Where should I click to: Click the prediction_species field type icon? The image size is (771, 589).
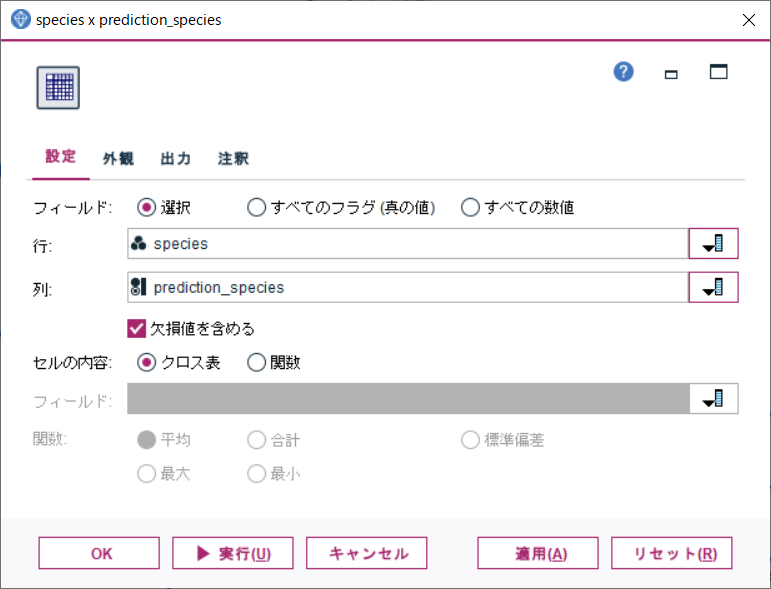click(x=139, y=287)
